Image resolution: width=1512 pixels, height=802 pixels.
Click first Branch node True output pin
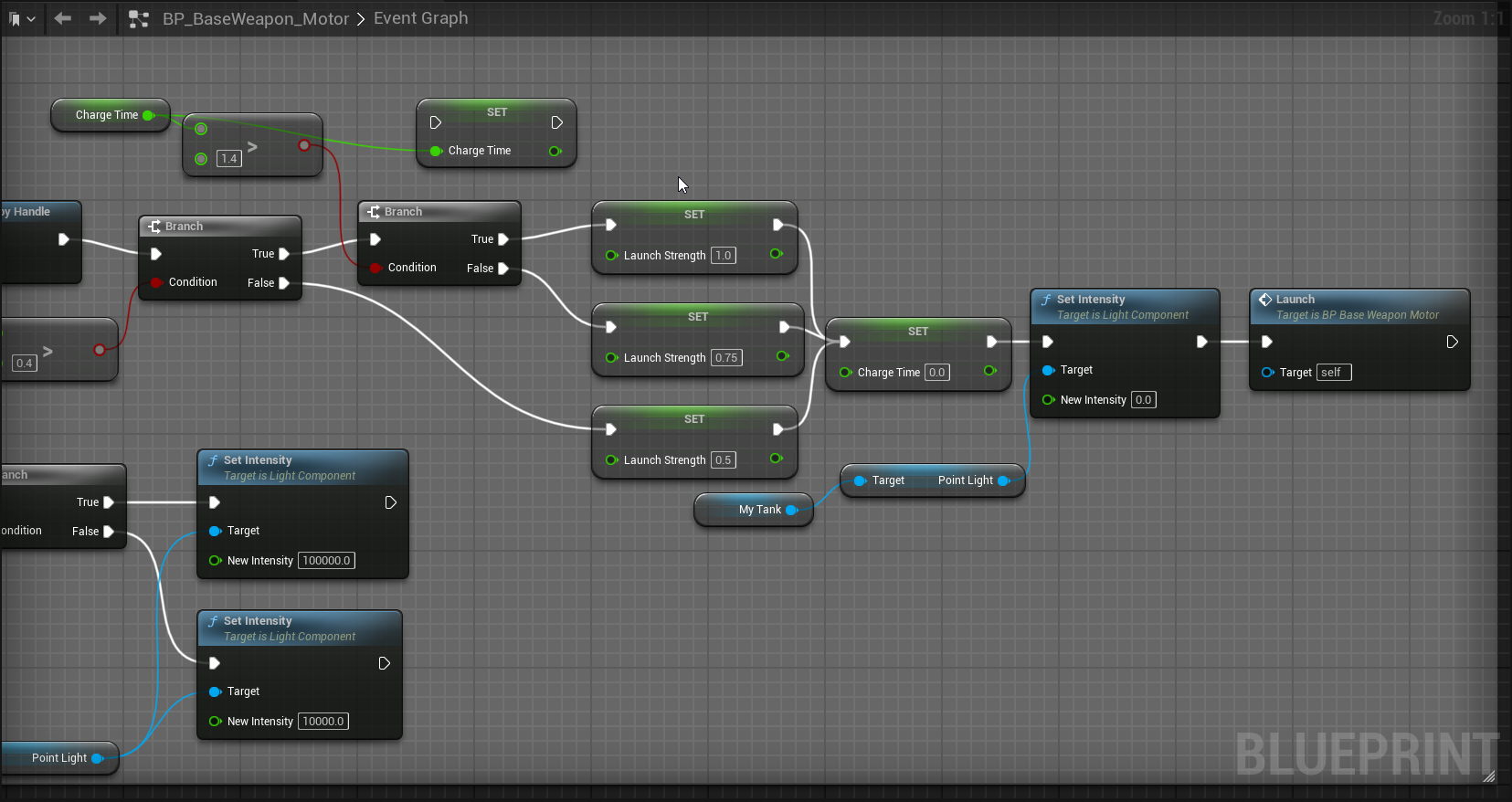pyautogui.click(x=284, y=254)
